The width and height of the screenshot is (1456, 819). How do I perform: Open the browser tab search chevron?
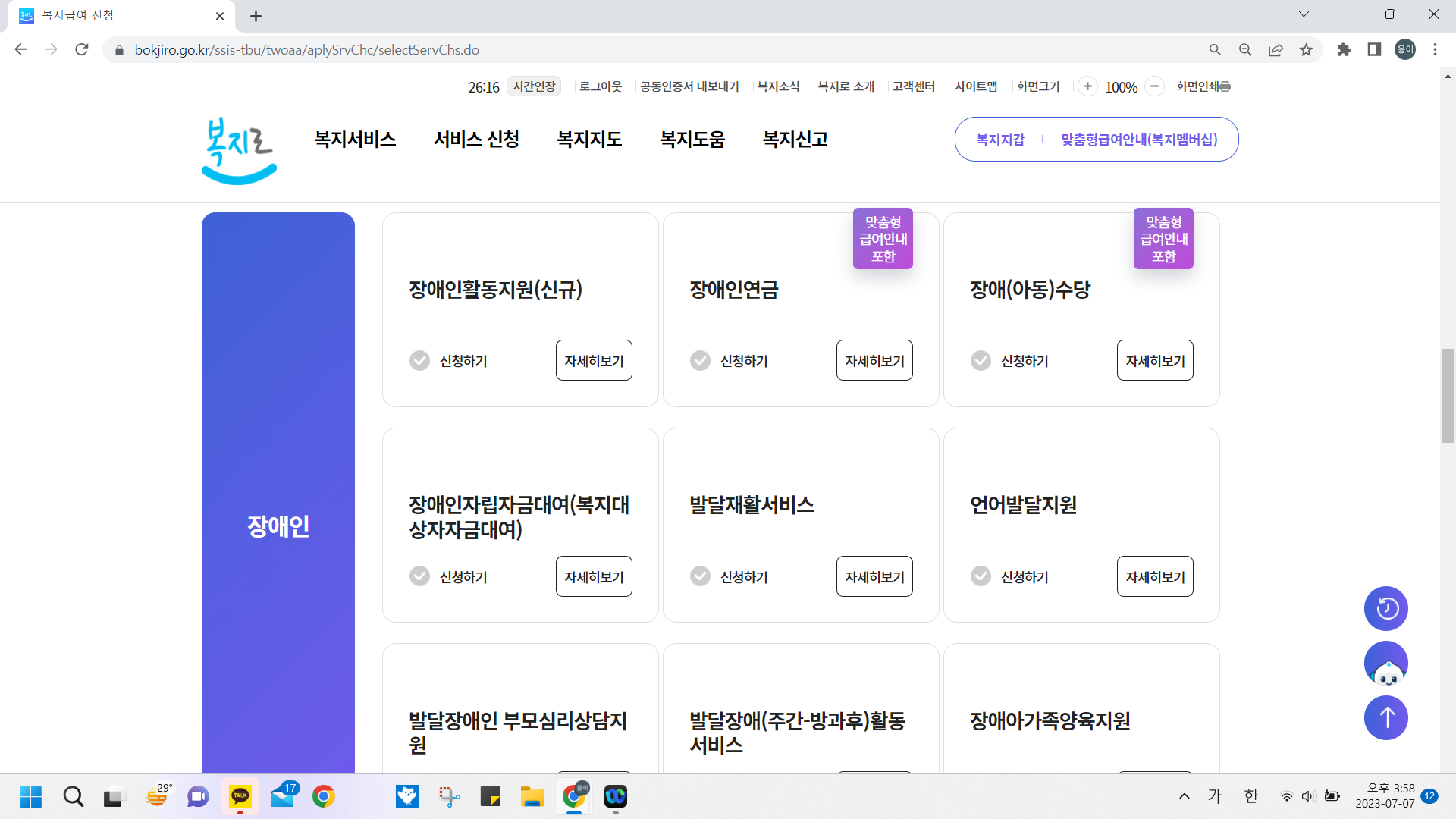pyautogui.click(x=1304, y=14)
